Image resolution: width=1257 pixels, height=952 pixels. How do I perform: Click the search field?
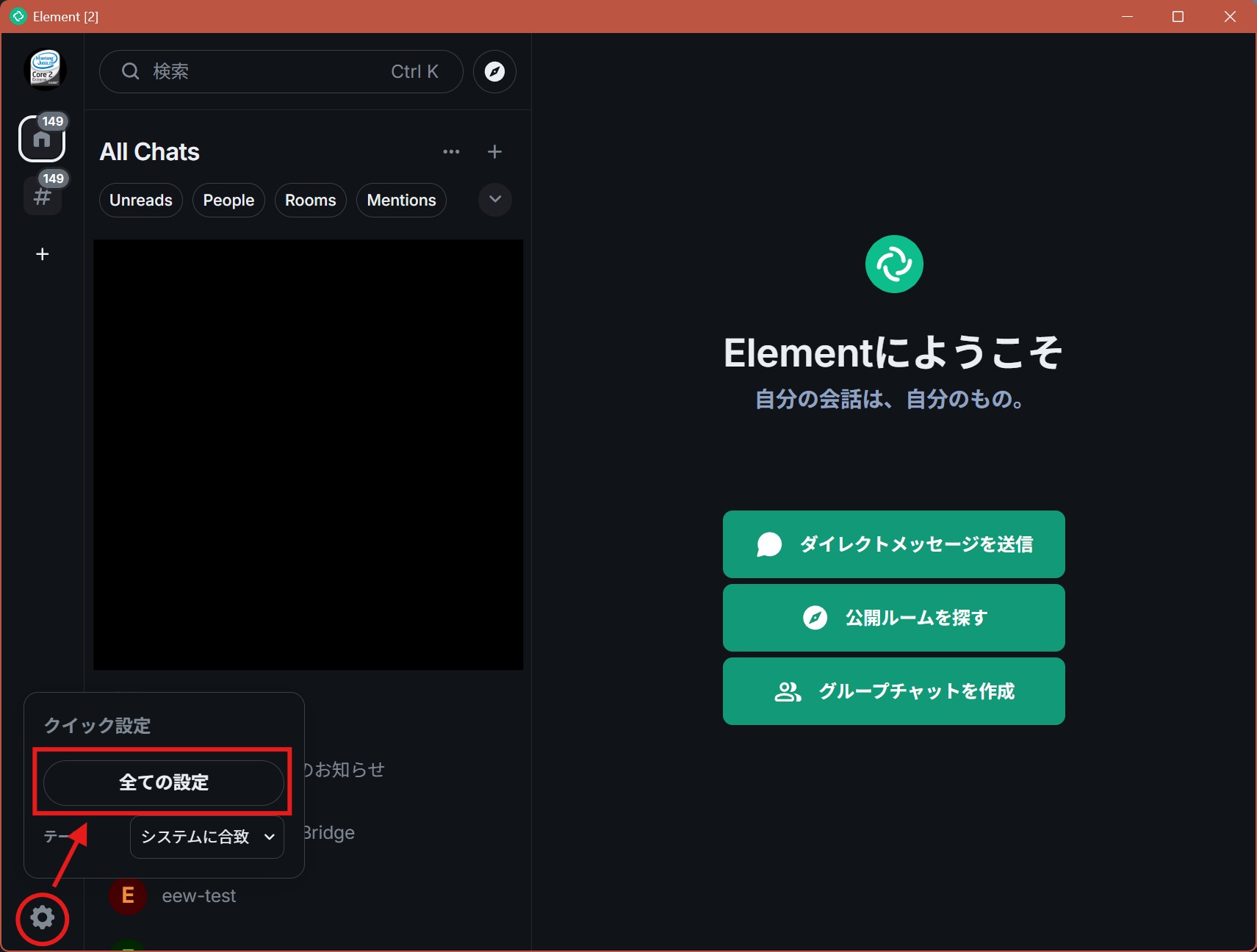tap(281, 71)
